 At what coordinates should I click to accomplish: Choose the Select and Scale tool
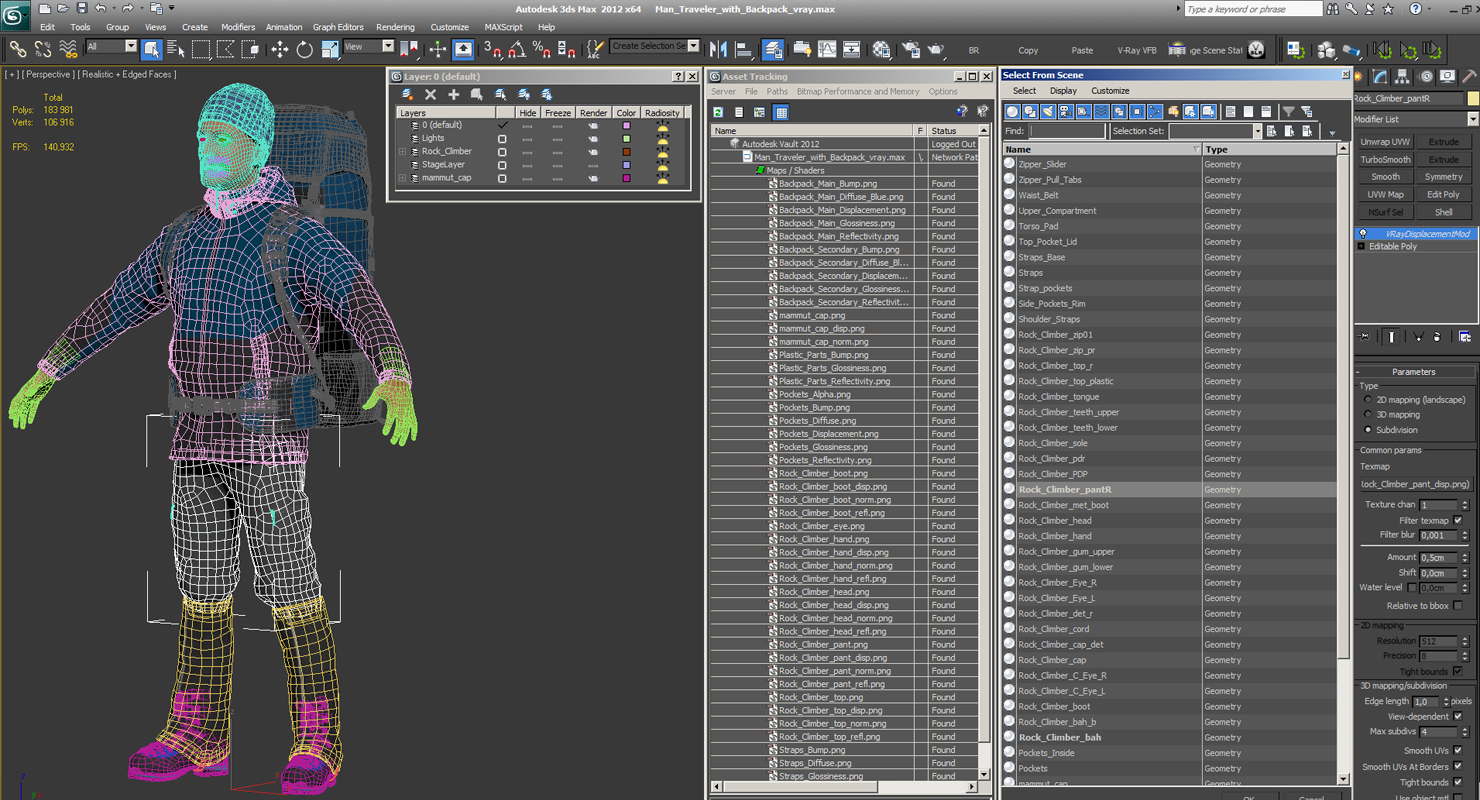point(329,49)
